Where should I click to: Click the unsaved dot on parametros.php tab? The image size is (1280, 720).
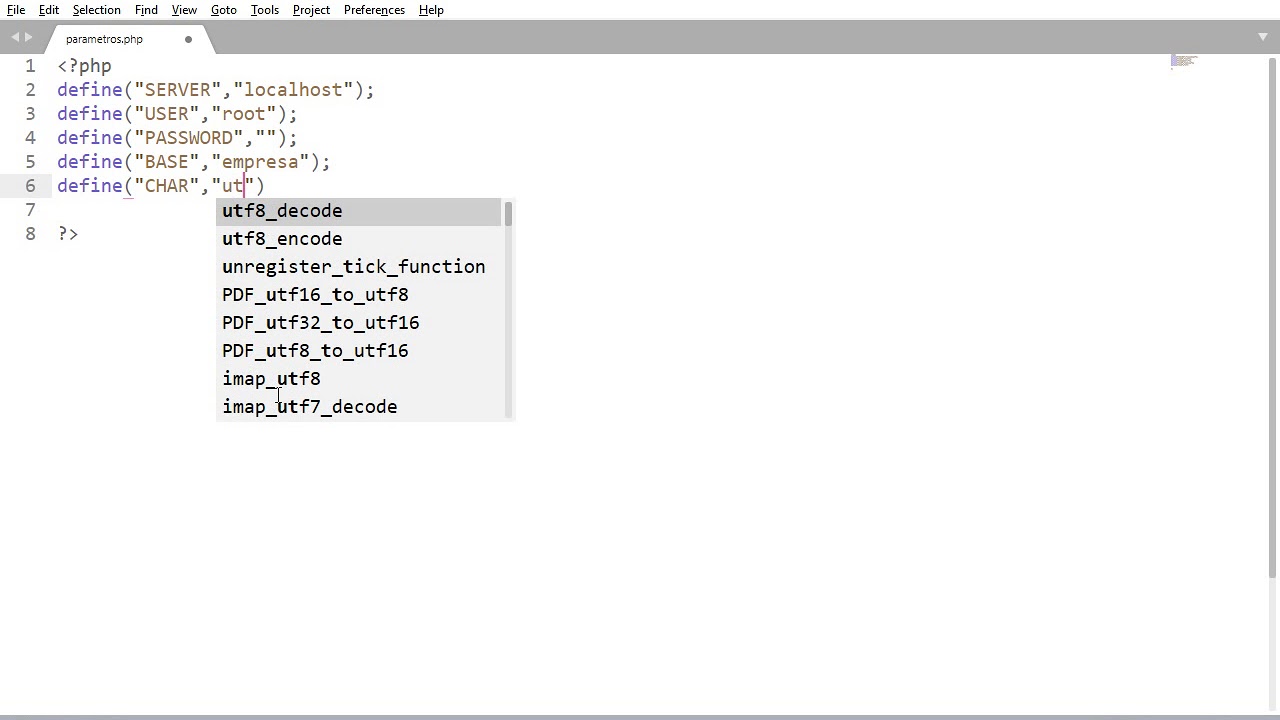pos(188,39)
